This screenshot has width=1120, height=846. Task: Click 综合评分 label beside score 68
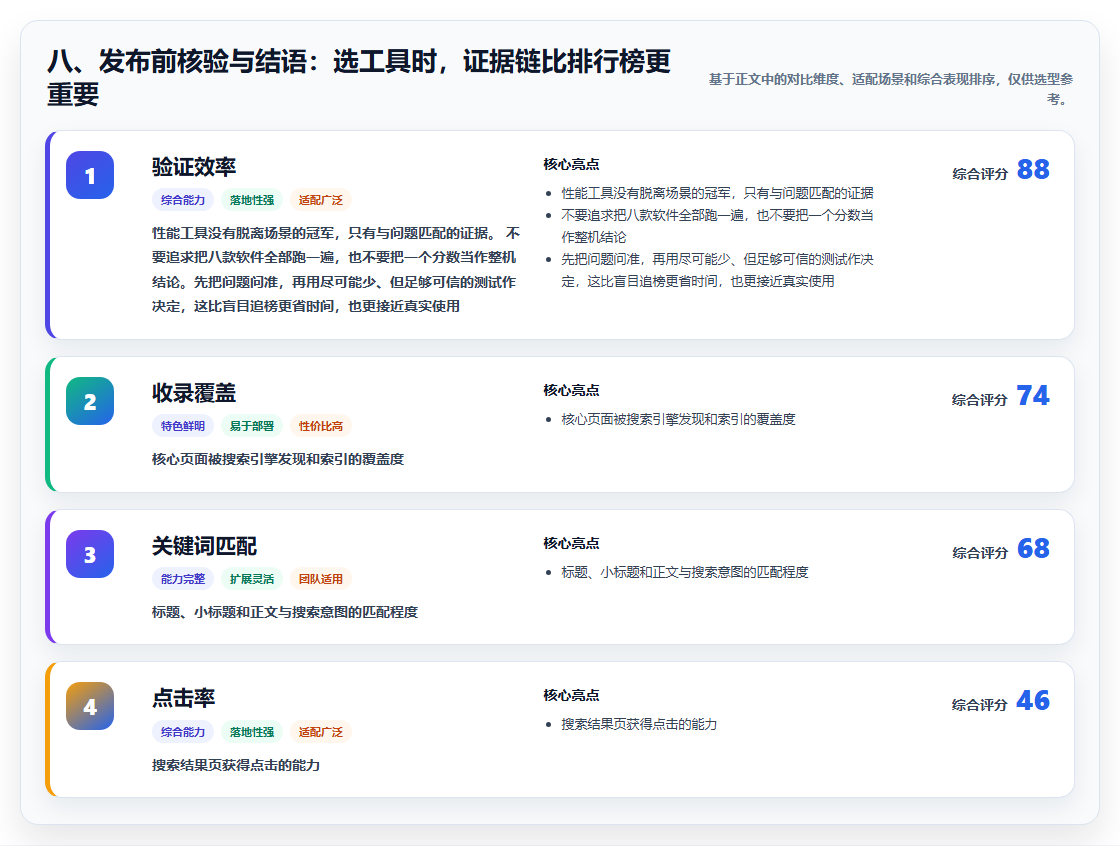[980, 552]
